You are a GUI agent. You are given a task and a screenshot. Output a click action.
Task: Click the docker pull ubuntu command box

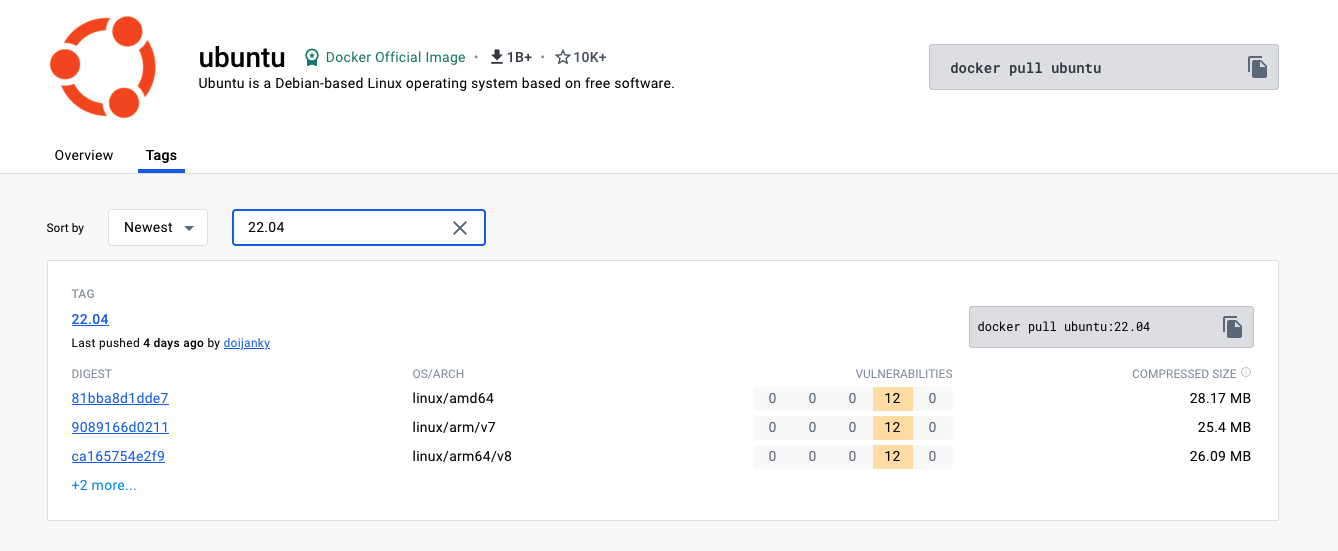tap(1104, 67)
